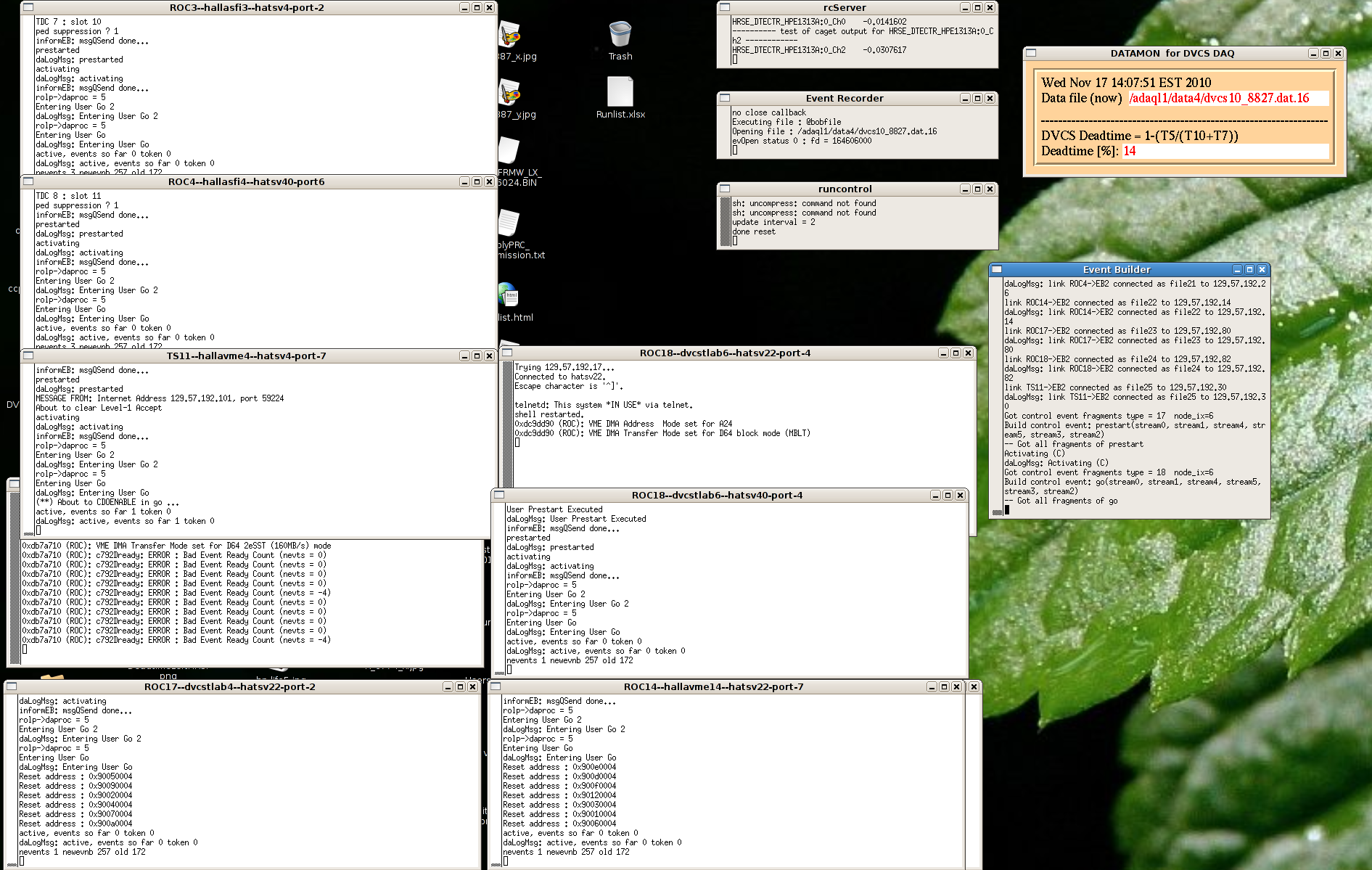Viewport: 1372px width, 870px height.
Task: Click 'TDC 8 : slot 11' in ROC4 window
Action: point(68,196)
